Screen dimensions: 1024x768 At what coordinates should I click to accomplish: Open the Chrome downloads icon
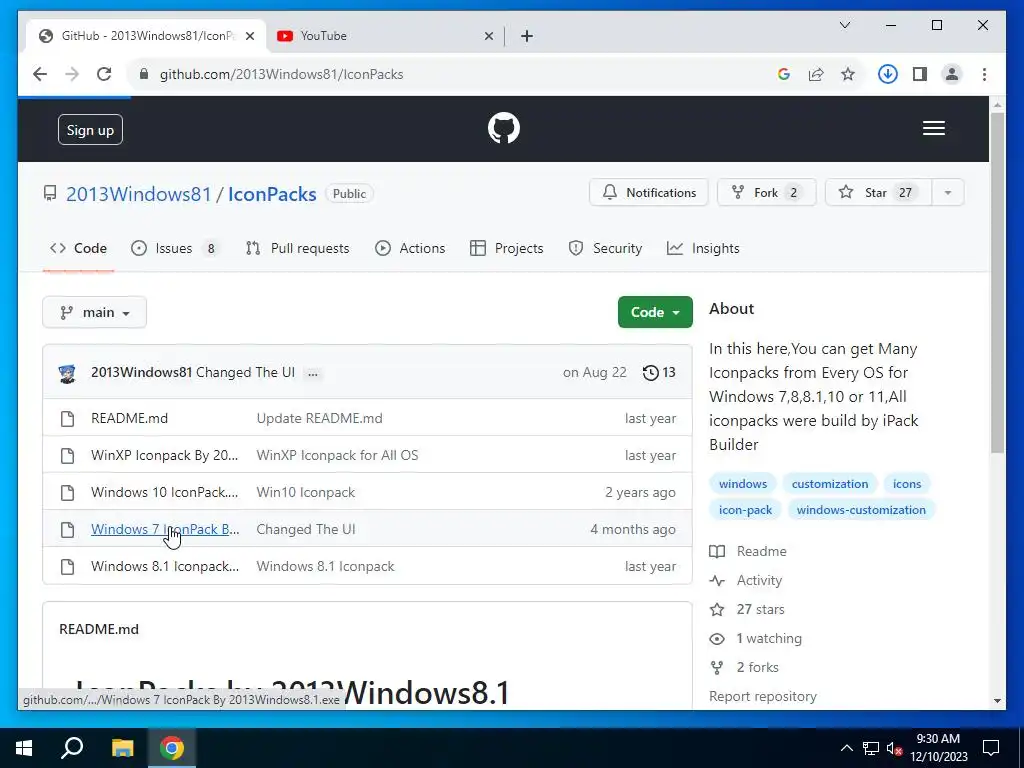tap(887, 74)
